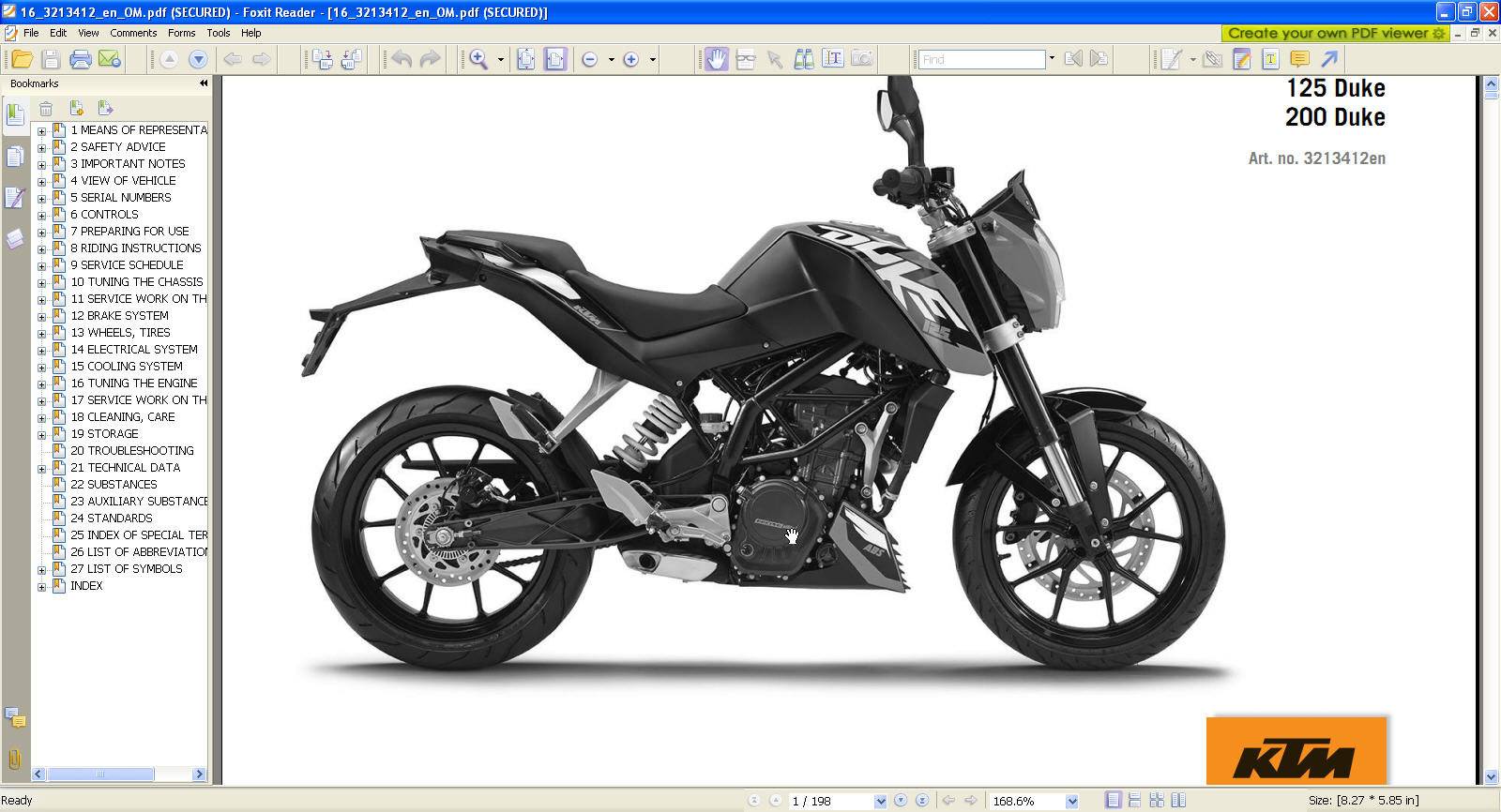Click the Fit Width icon
This screenshot has width=1501, height=812.
click(x=555, y=59)
